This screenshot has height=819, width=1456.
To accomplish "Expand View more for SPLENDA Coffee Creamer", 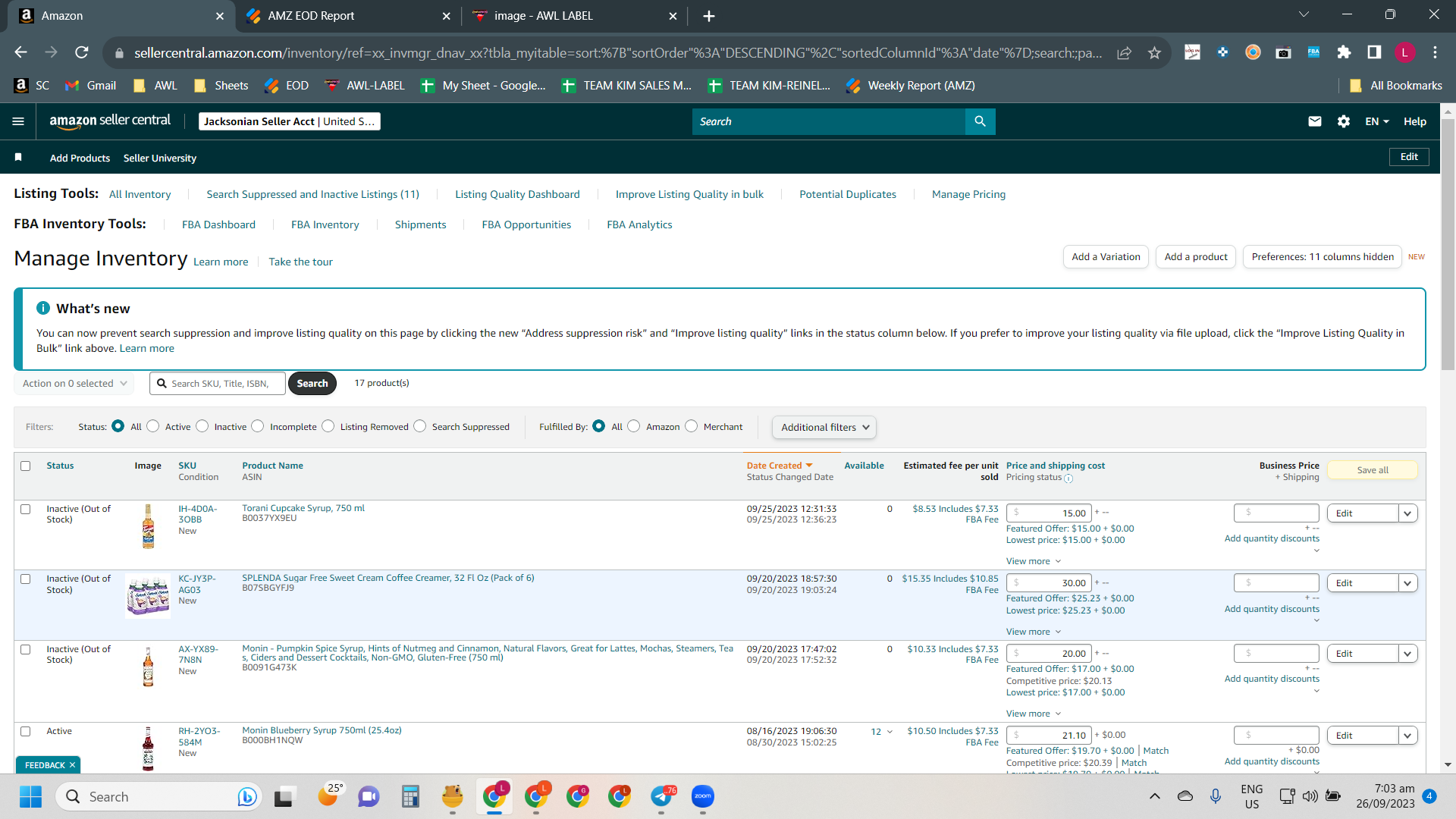I will (x=1033, y=632).
